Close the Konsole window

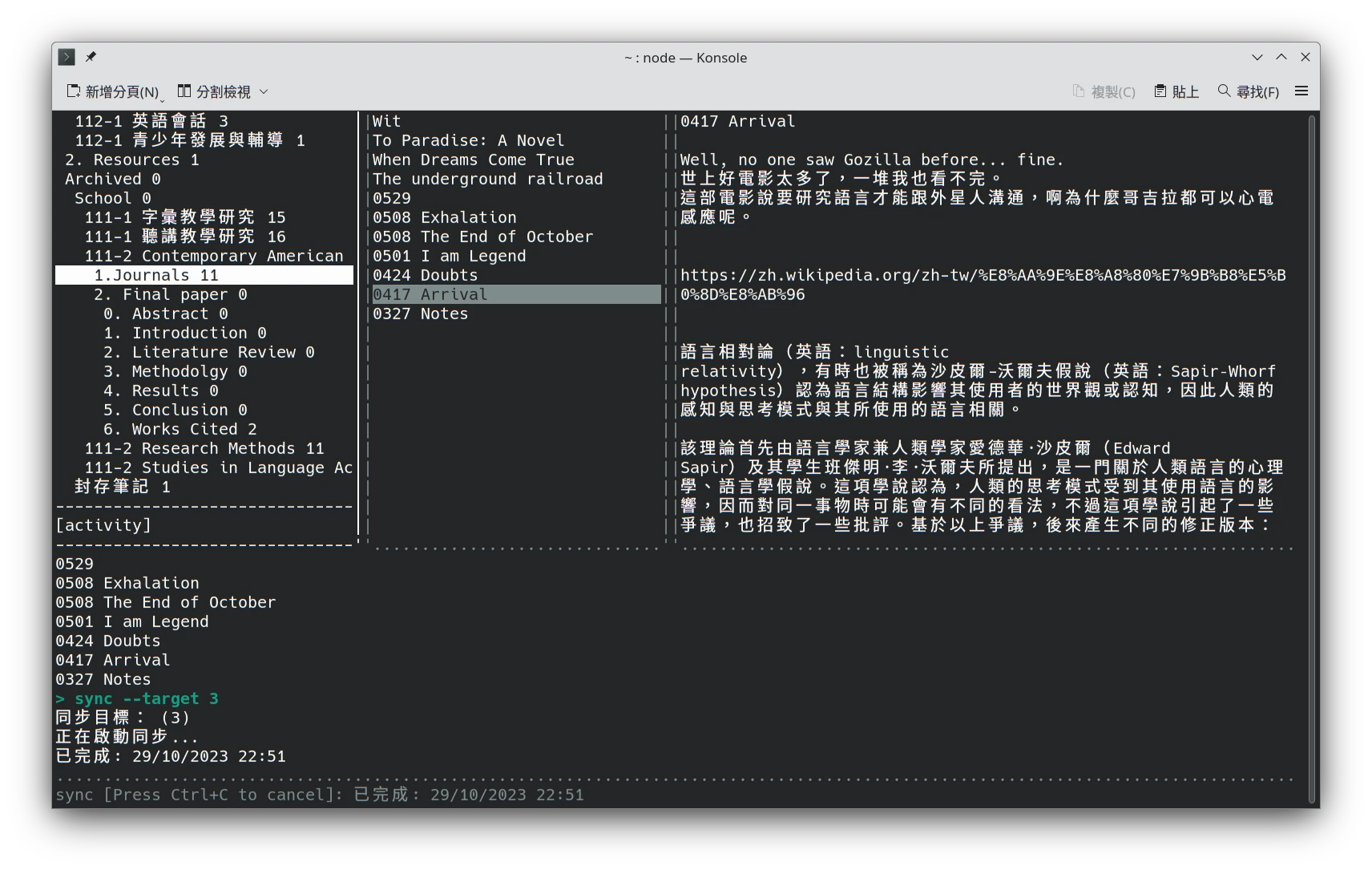point(1305,57)
